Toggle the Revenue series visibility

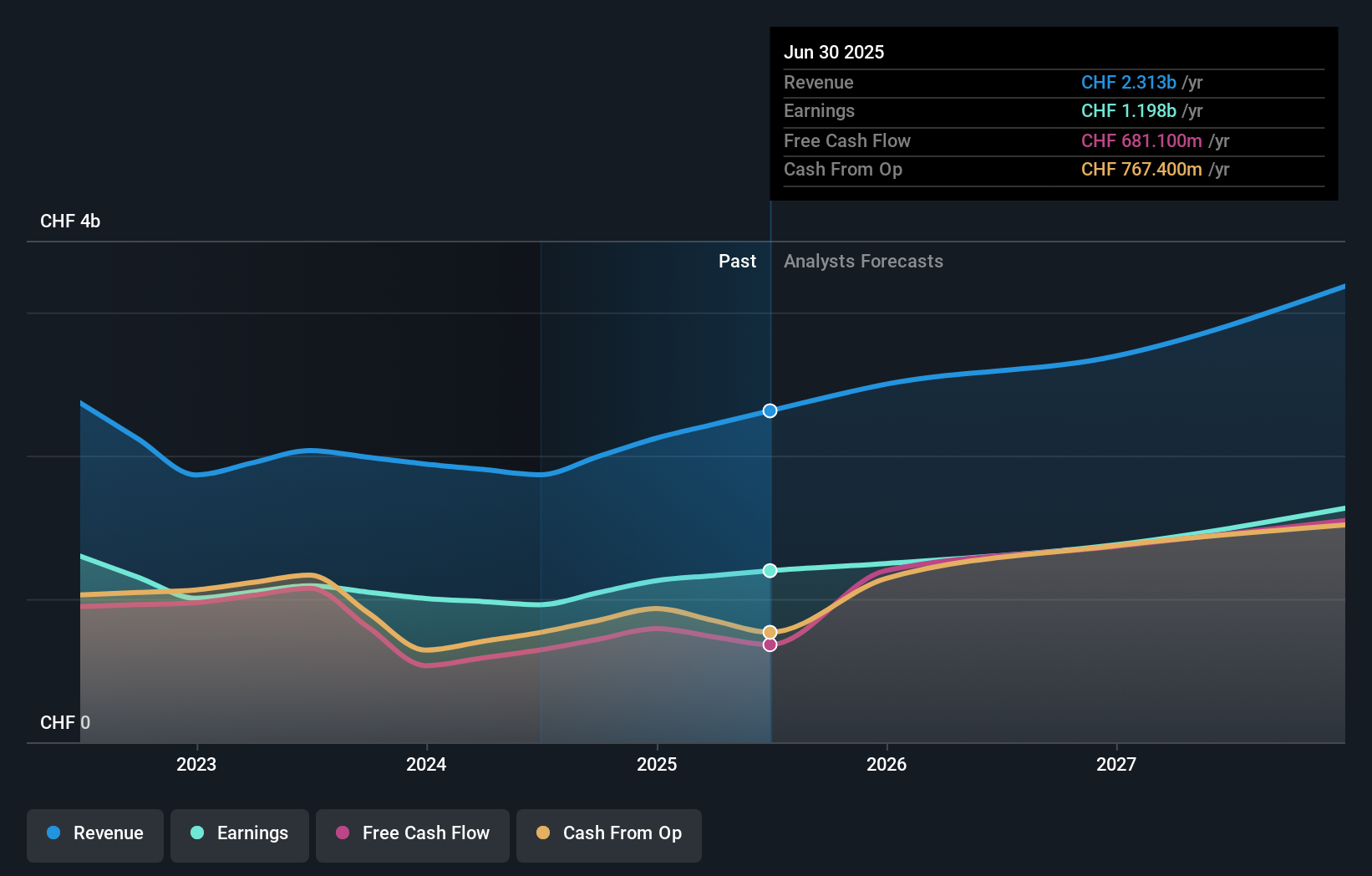click(x=94, y=833)
